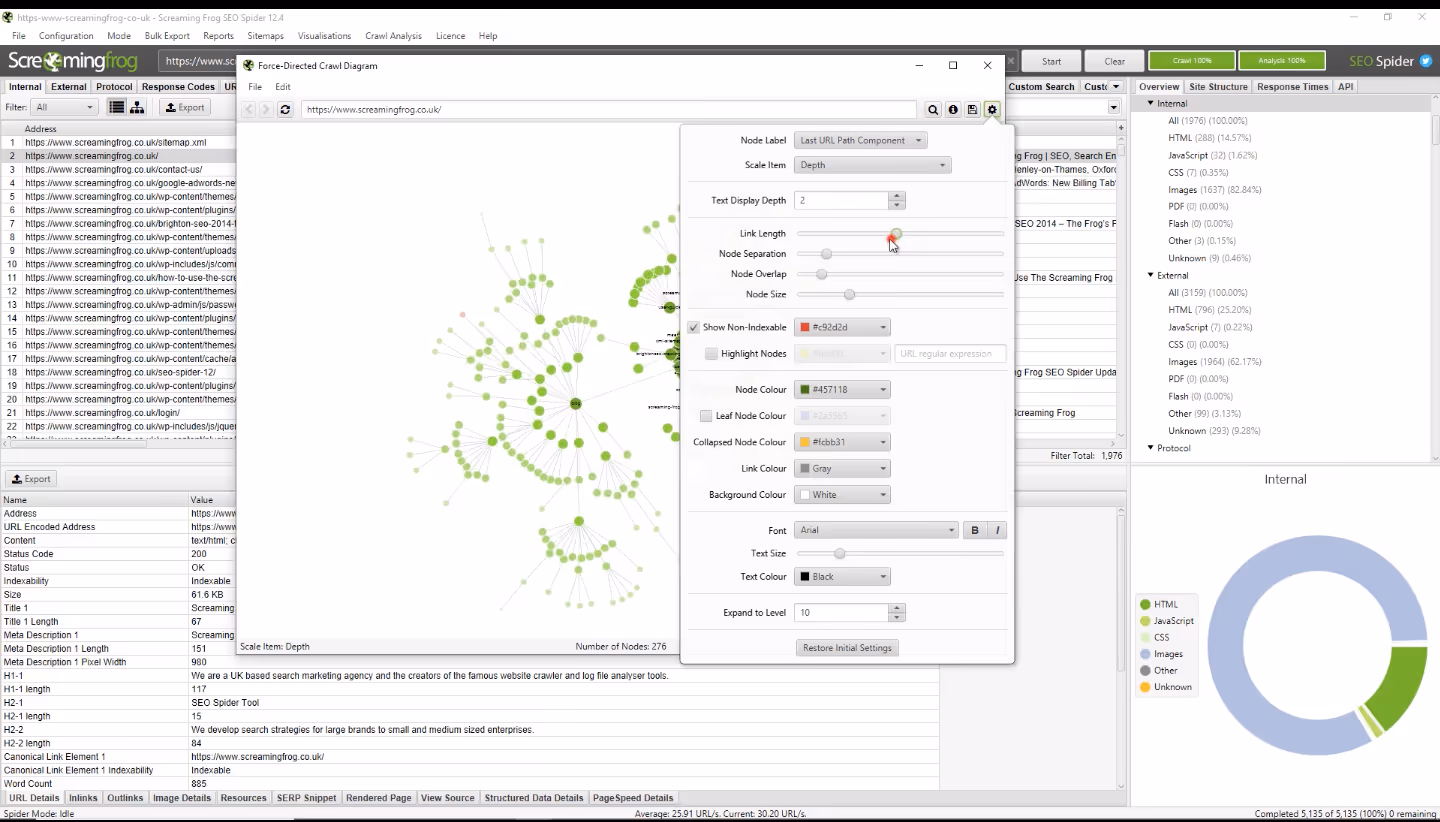Click the Link Length slider handle
This screenshot has height=822, width=1440.
click(x=897, y=234)
